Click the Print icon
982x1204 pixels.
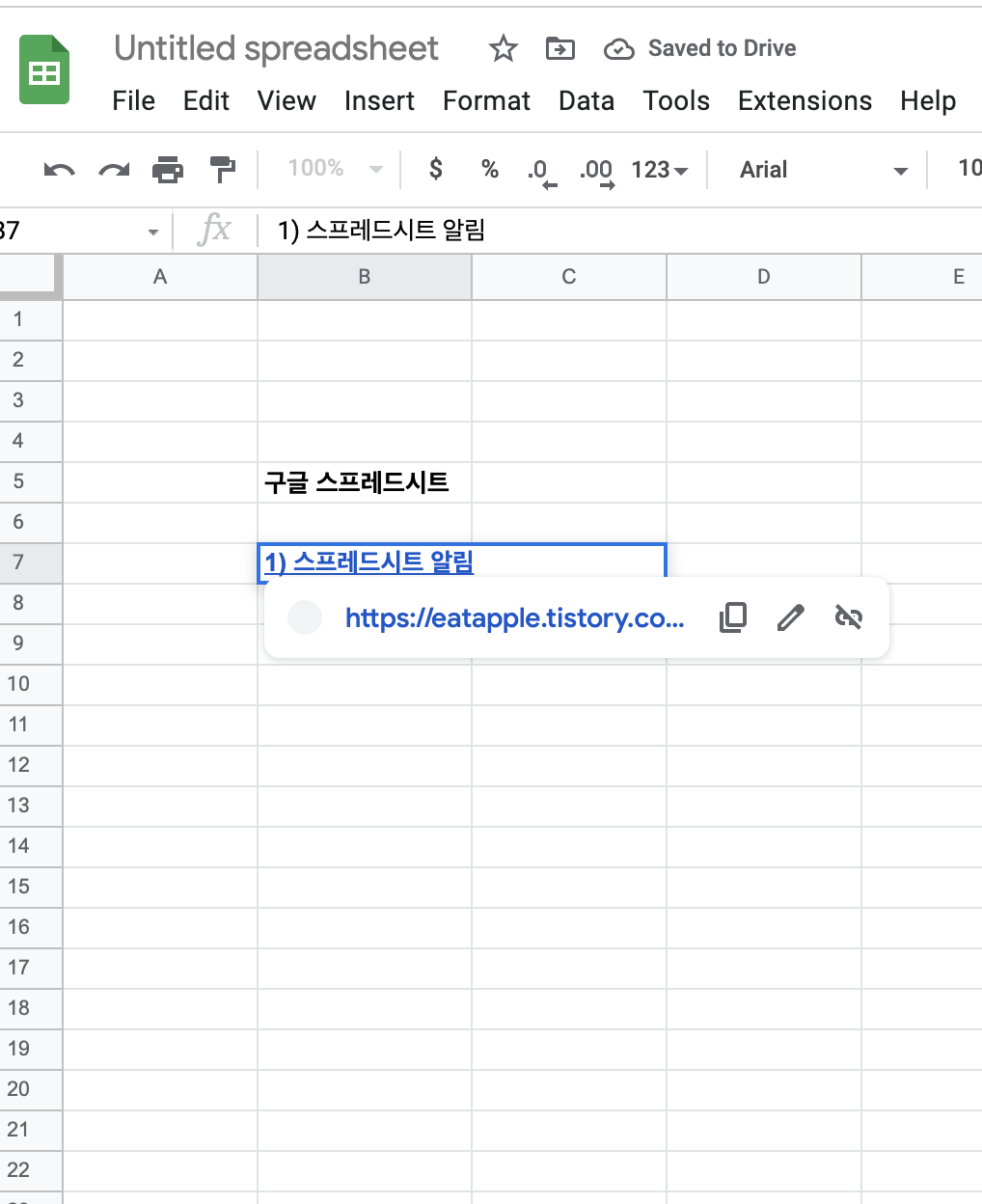point(168,170)
